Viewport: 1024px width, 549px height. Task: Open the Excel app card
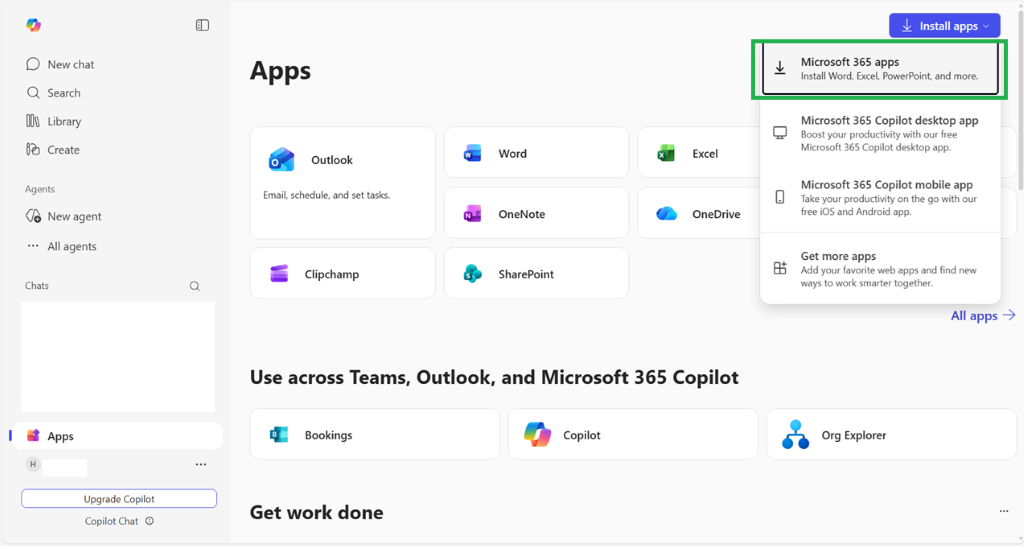pos(699,153)
